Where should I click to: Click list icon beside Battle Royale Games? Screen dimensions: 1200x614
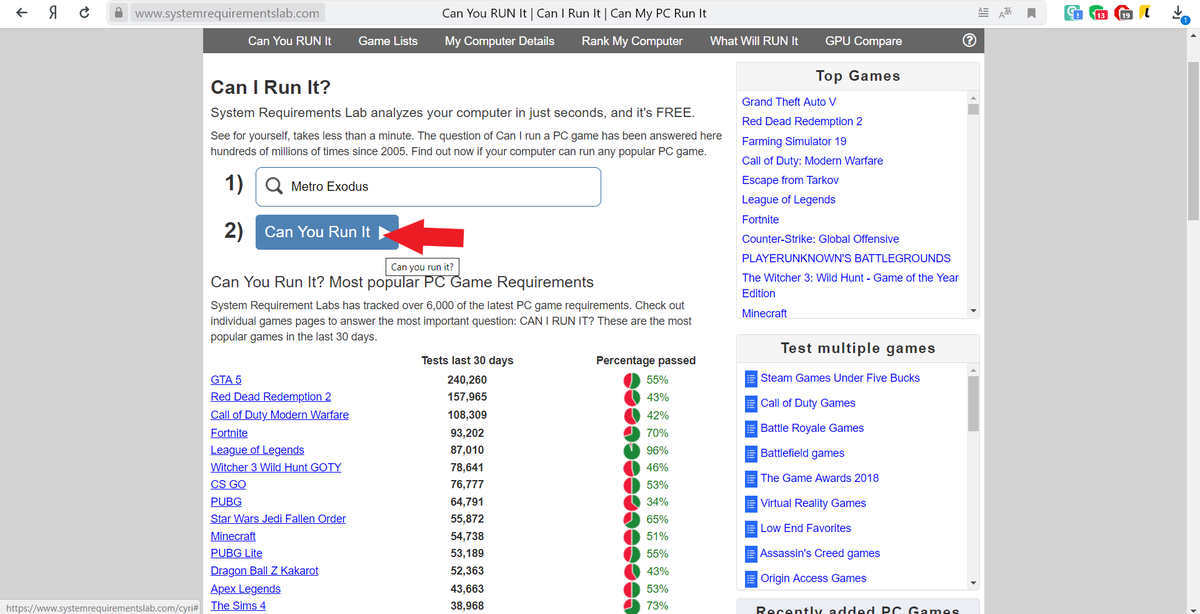(x=751, y=428)
